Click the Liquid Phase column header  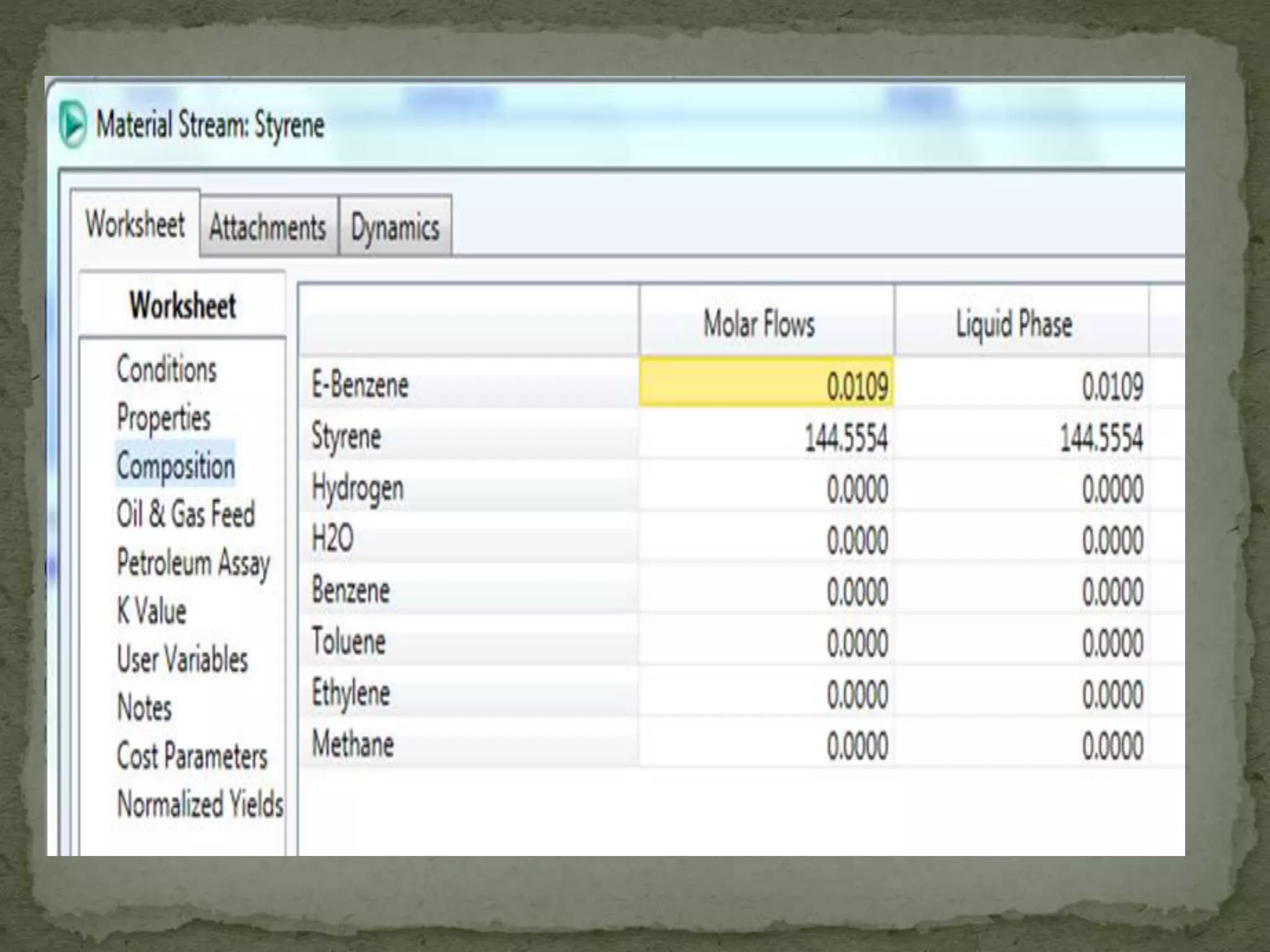tap(1014, 324)
